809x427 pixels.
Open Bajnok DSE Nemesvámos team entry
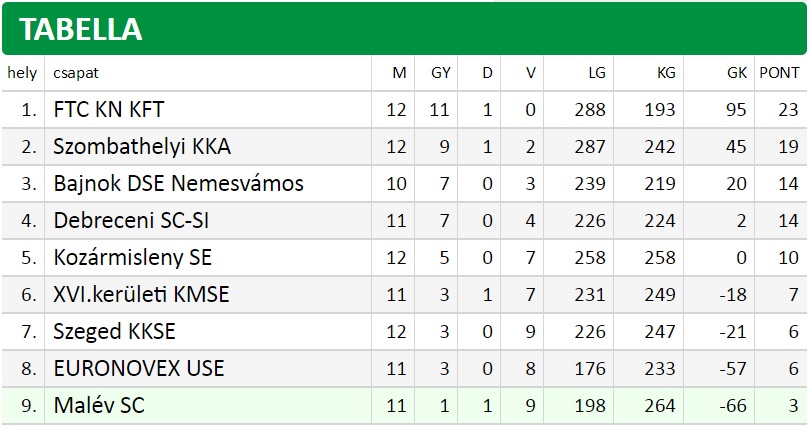pyautogui.click(x=179, y=184)
